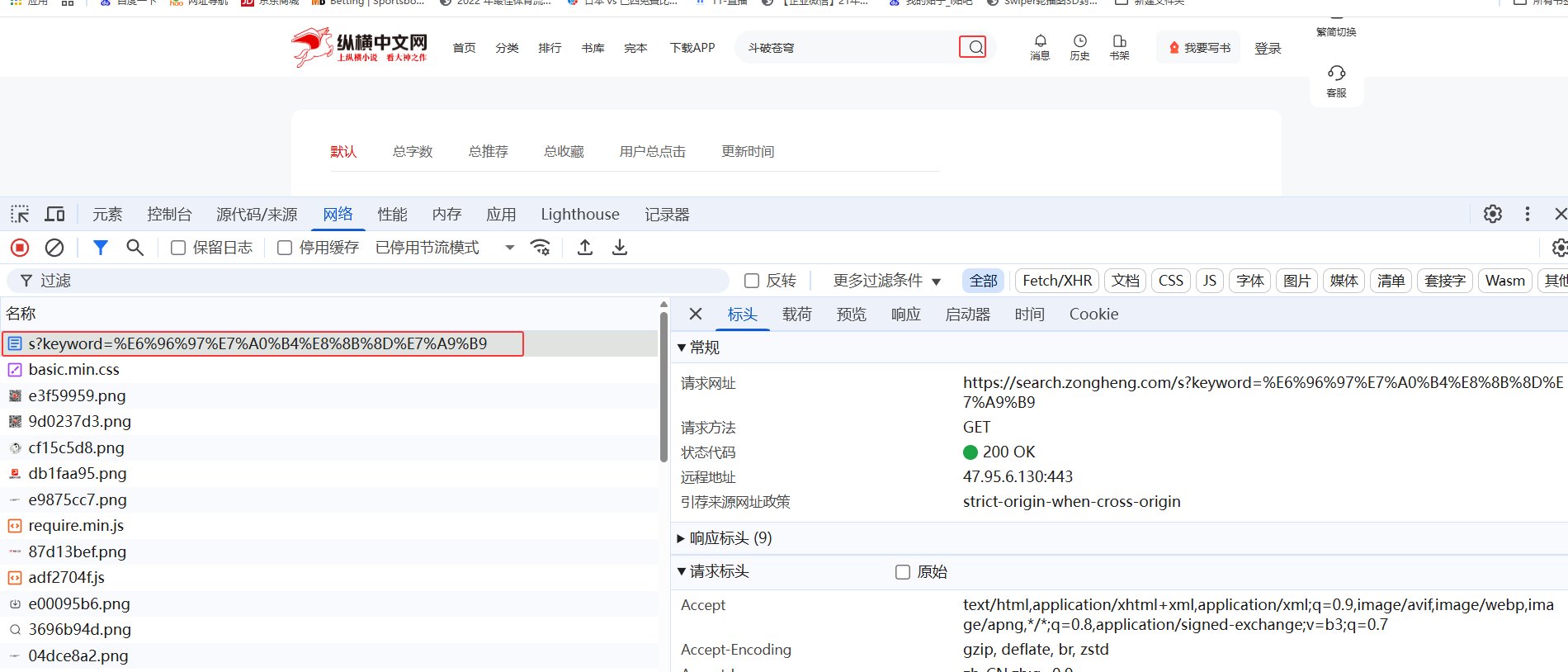Select the basic.min.css request row

click(330, 369)
